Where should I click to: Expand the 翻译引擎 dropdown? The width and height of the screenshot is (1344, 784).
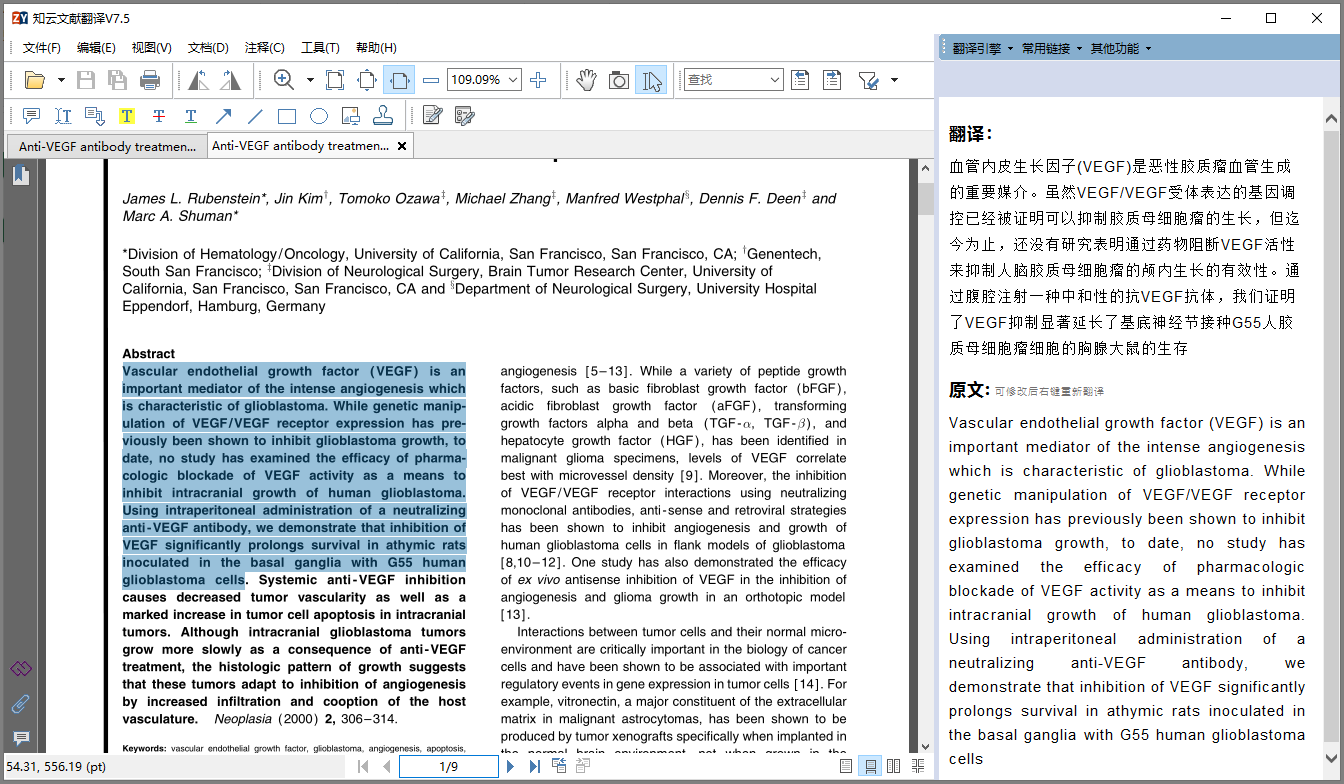tap(982, 48)
